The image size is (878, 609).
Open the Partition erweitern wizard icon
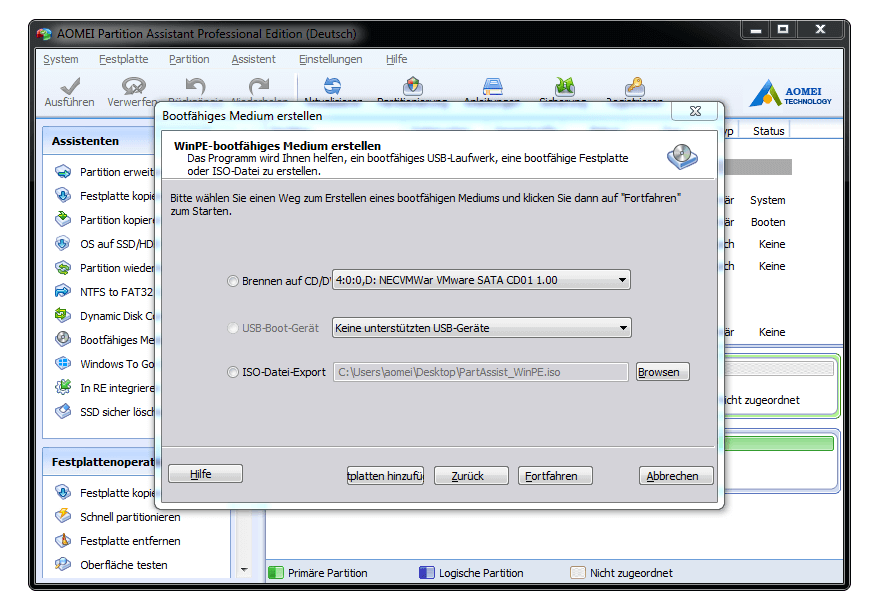click(63, 171)
